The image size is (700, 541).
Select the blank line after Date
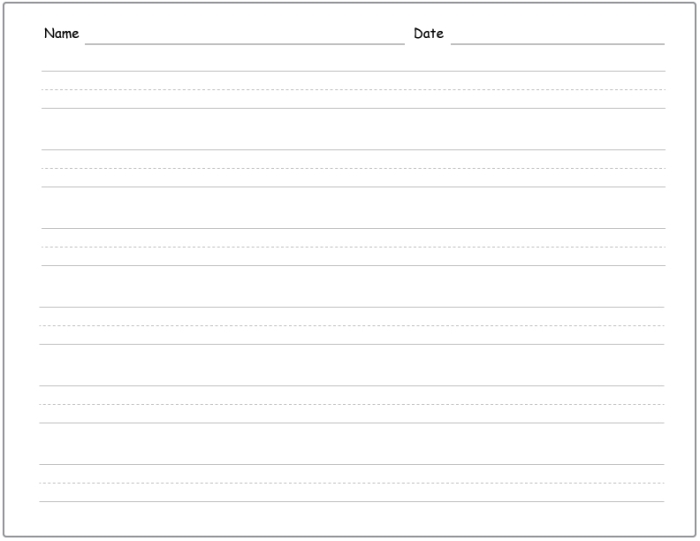click(558, 44)
